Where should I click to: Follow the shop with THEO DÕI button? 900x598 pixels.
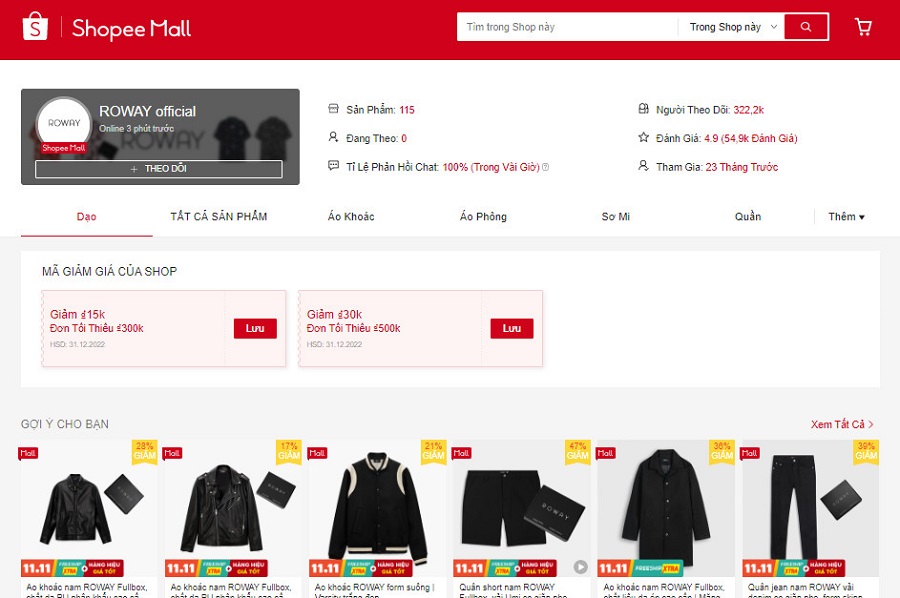click(x=159, y=169)
